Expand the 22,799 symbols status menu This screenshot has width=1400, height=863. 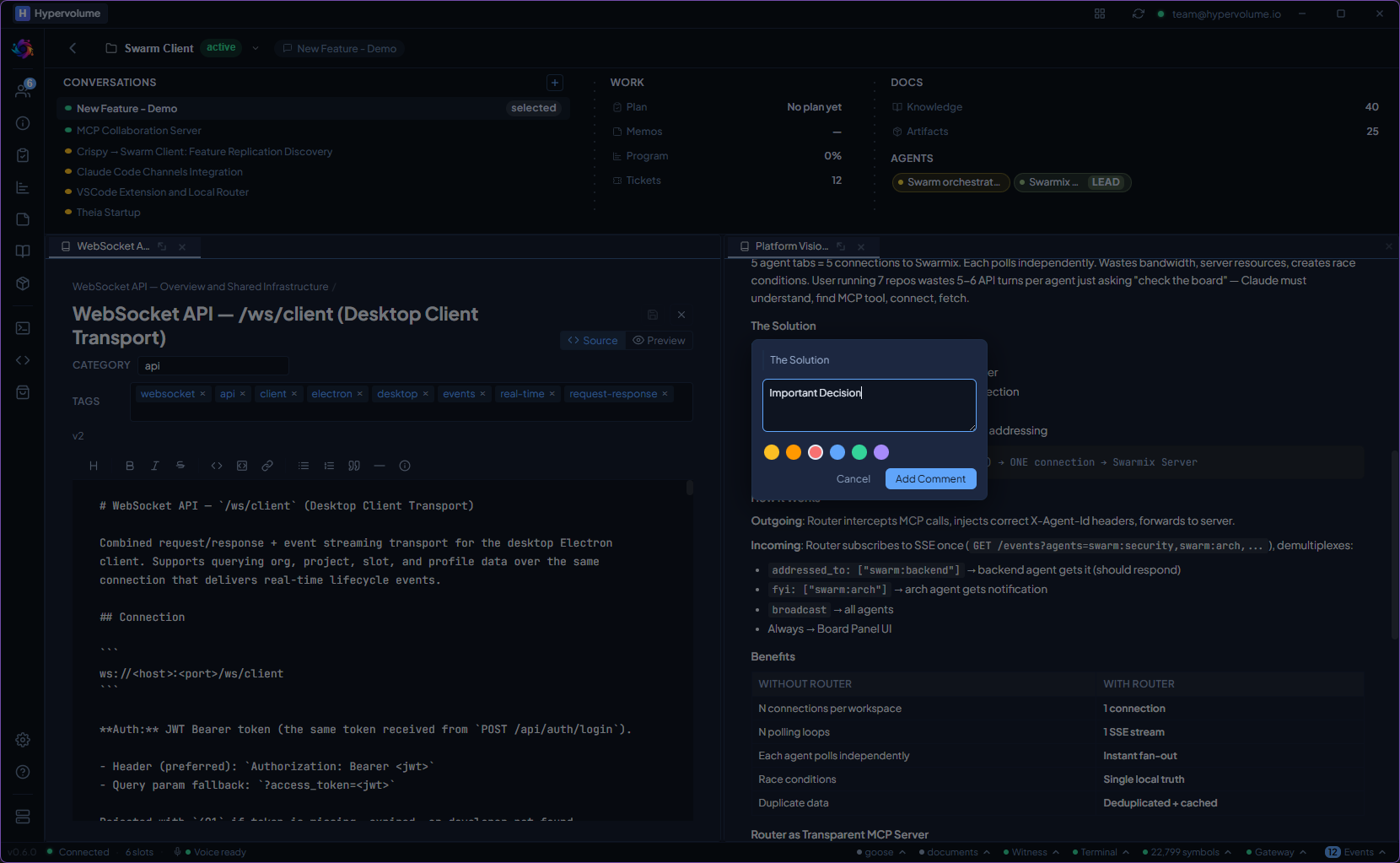coord(1187,852)
